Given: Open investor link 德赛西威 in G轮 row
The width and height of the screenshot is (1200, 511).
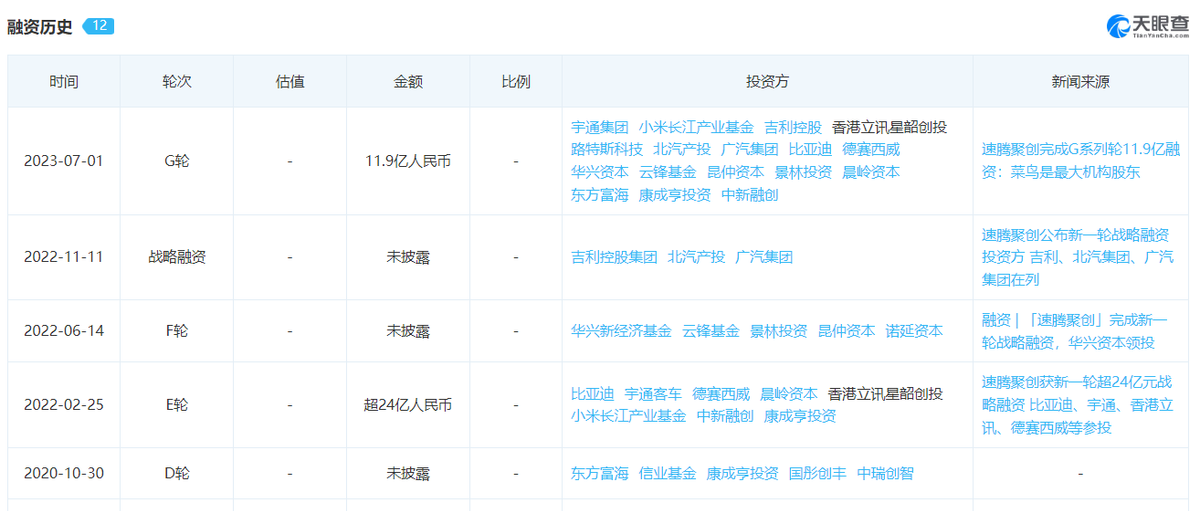Looking at the screenshot, I should [871, 149].
